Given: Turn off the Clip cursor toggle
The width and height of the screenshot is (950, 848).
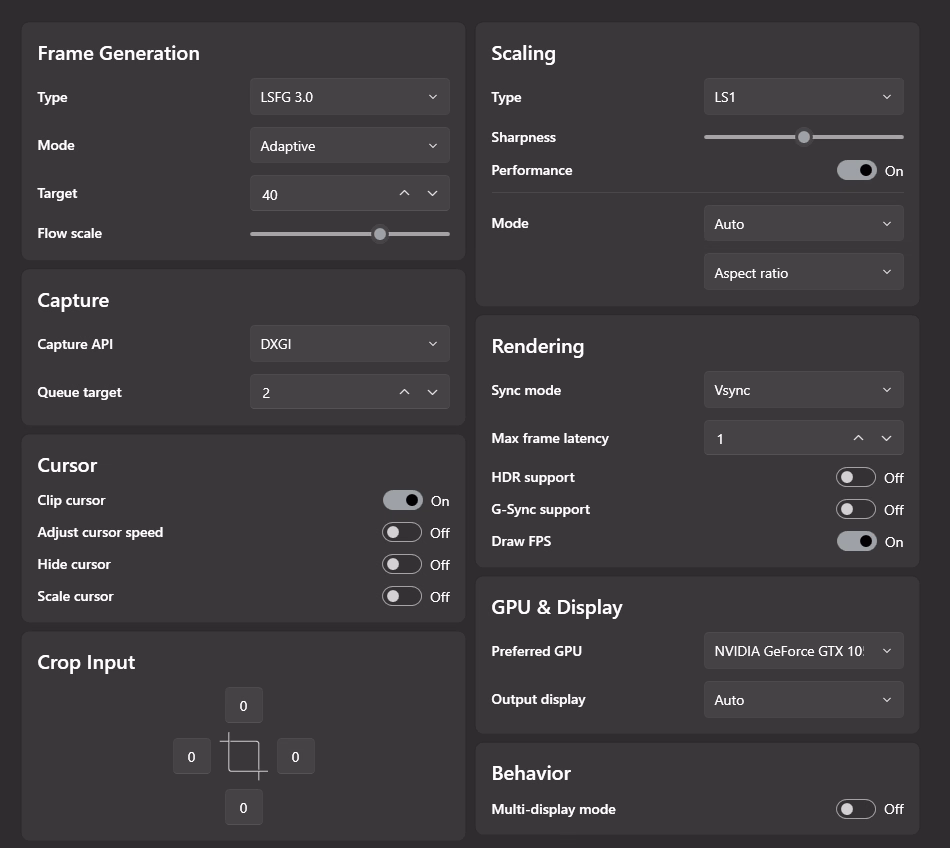Looking at the screenshot, I should click(402, 500).
